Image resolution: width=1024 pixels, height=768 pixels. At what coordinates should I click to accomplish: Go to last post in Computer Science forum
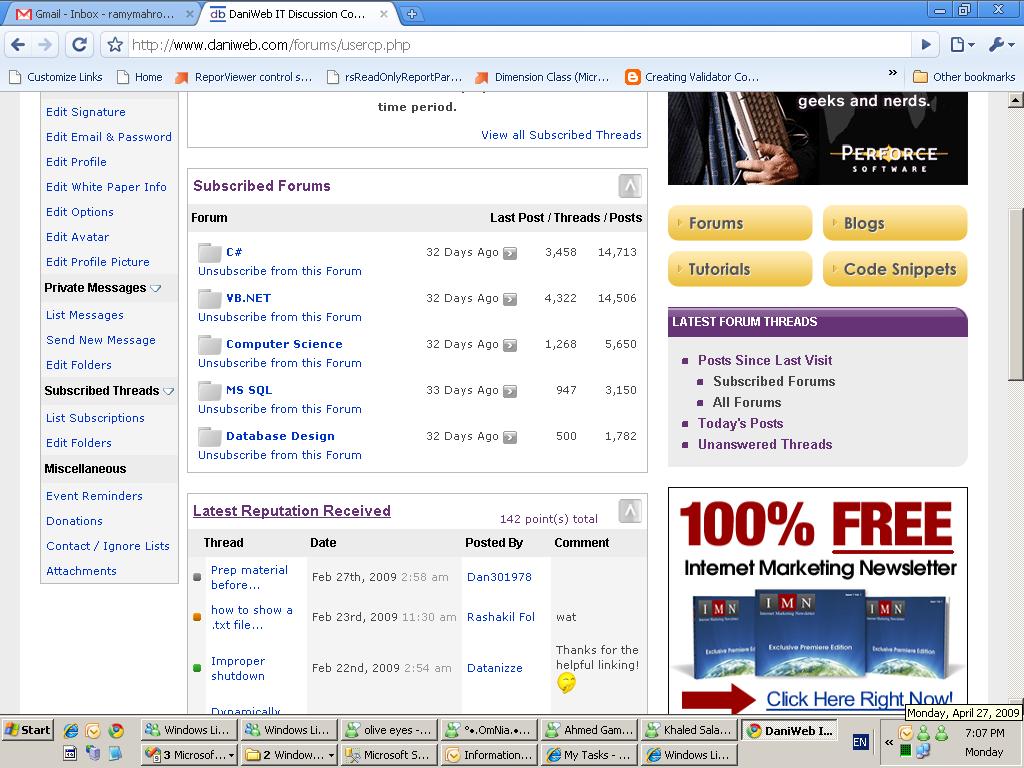(x=510, y=345)
